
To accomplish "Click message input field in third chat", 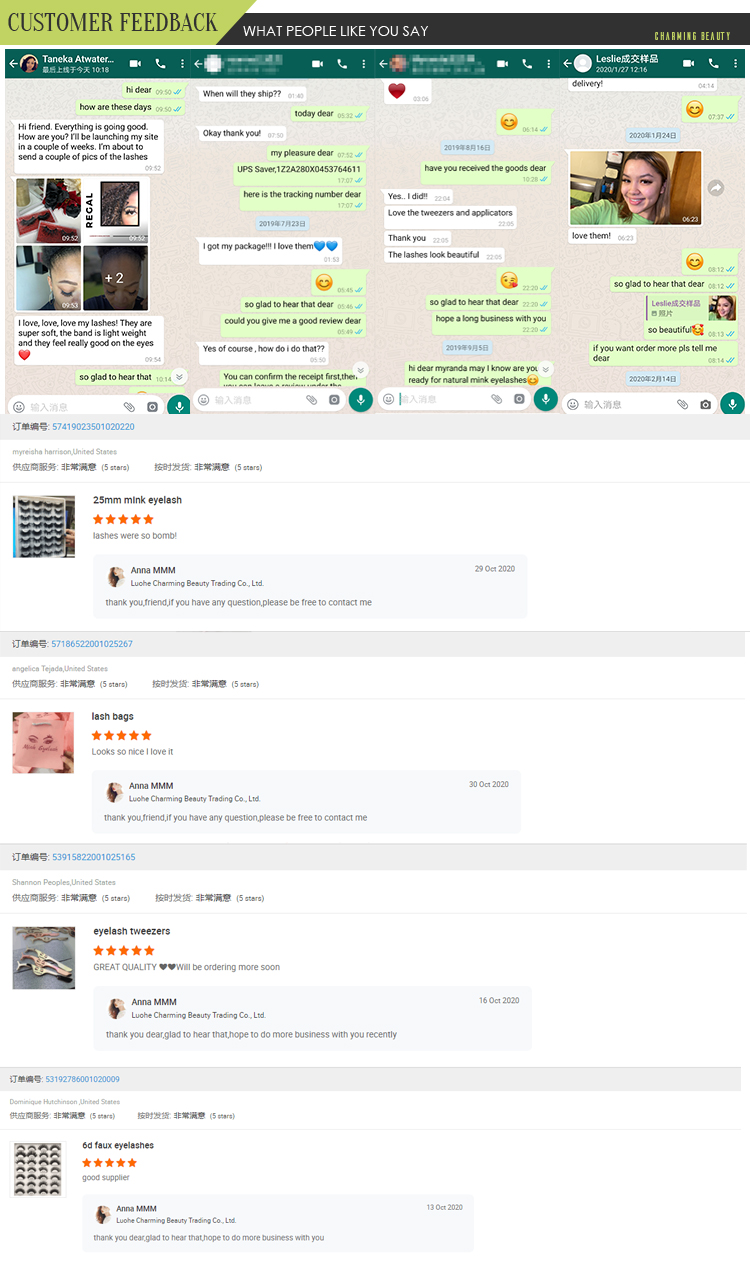I will 445,399.
